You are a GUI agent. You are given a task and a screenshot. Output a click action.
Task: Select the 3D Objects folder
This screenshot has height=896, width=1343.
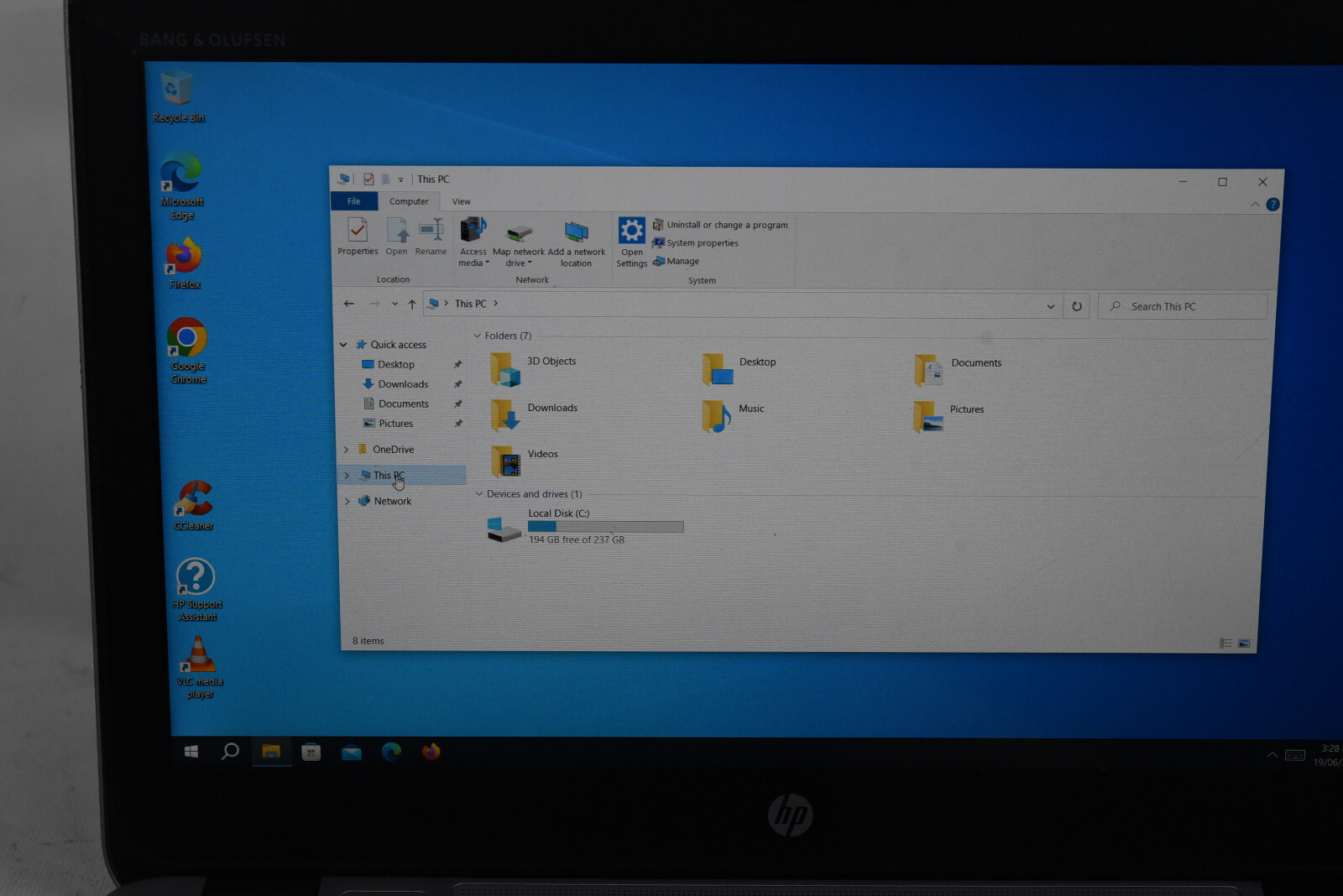[x=534, y=368]
